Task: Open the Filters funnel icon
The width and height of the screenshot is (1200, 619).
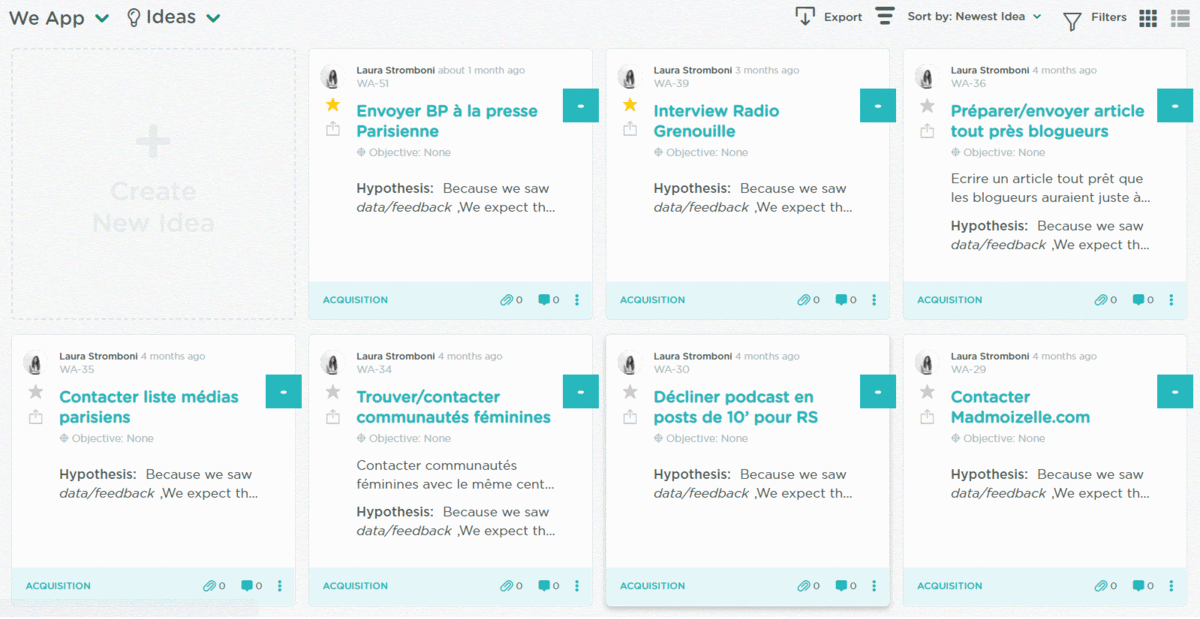Action: tap(1072, 20)
